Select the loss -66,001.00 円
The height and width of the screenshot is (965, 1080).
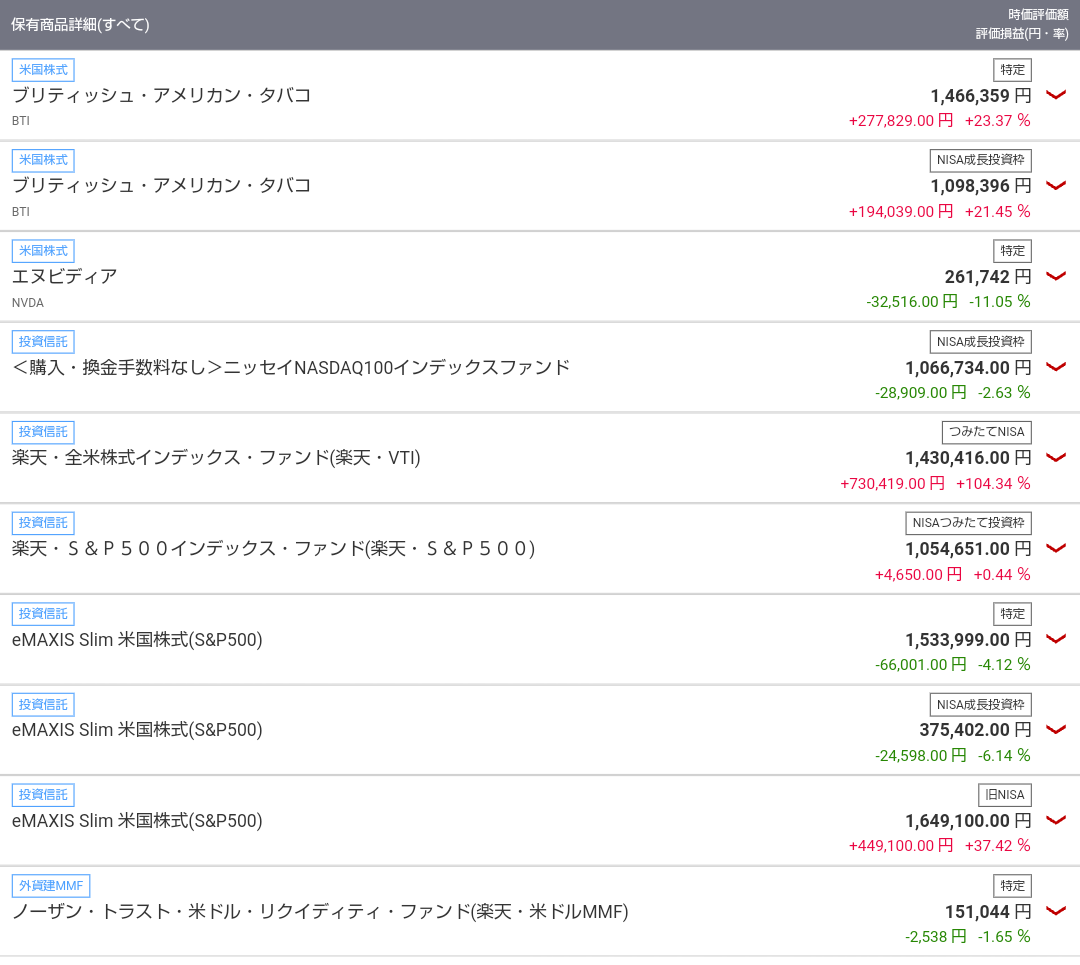[x=921, y=665]
